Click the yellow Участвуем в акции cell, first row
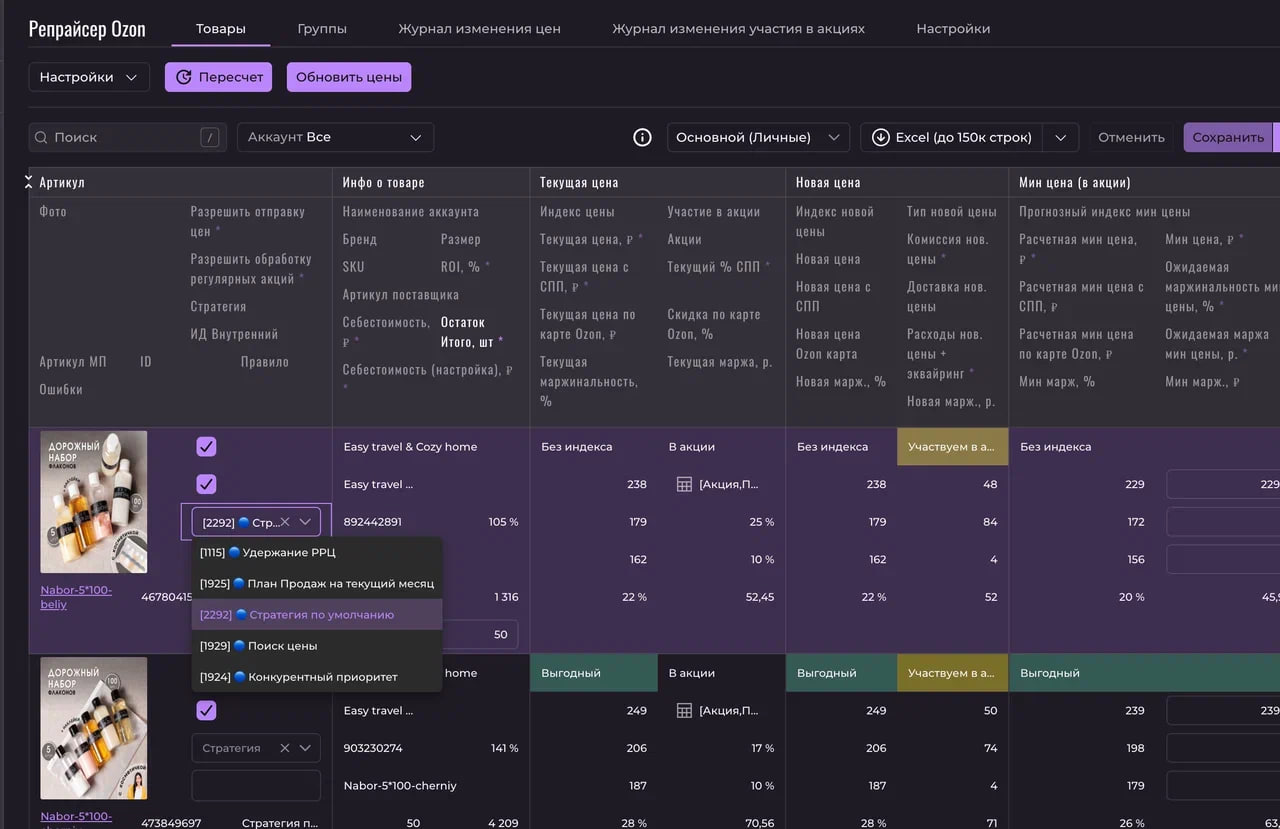The width and height of the screenshot is (1280, 829). [x=952, y=447]
